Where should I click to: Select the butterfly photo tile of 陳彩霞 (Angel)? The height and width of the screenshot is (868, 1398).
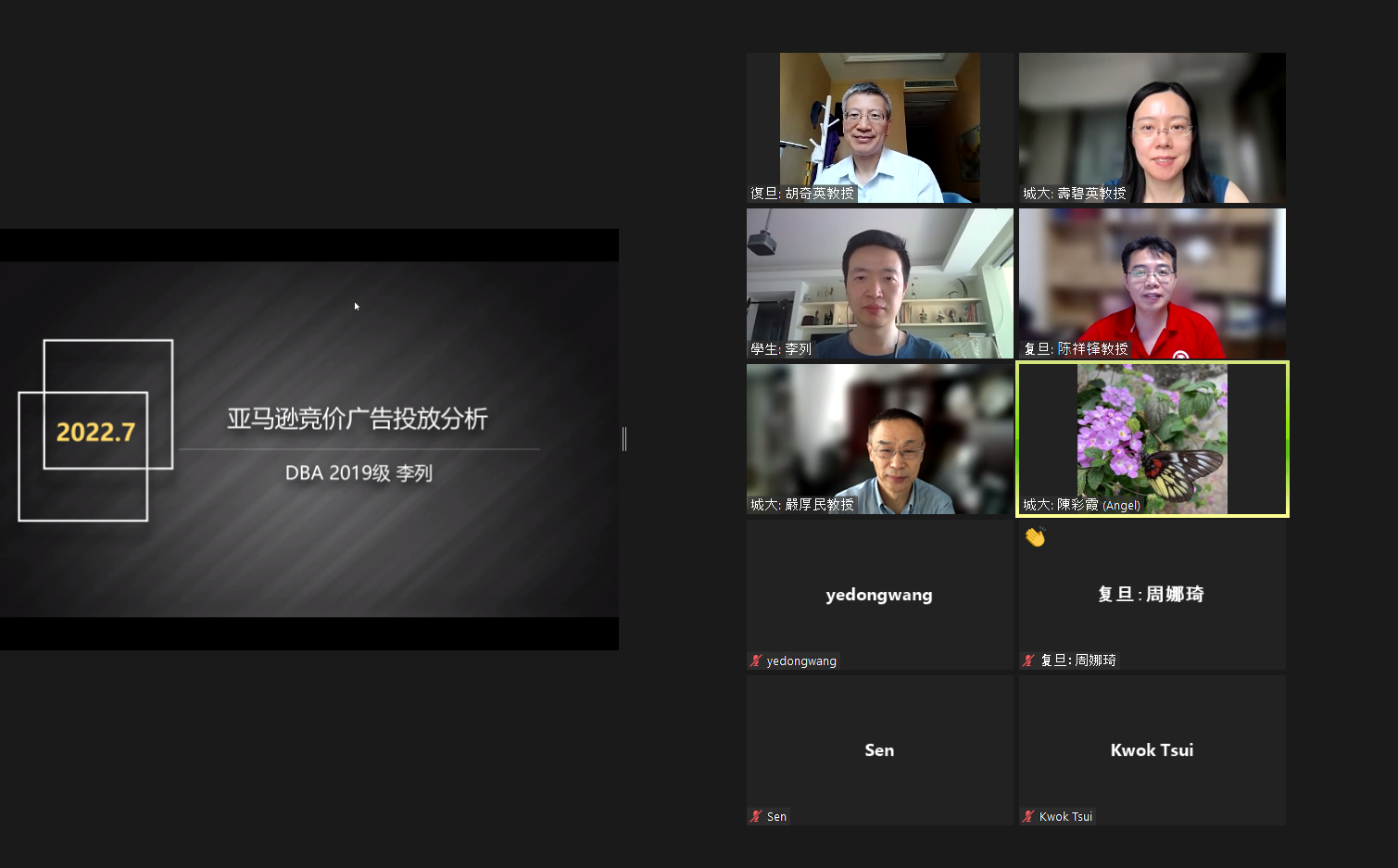point(1152,439)
